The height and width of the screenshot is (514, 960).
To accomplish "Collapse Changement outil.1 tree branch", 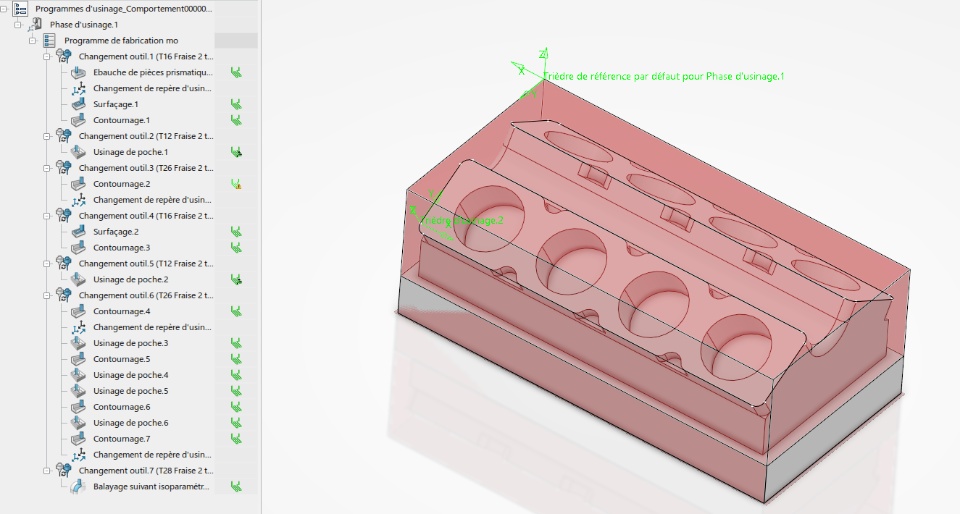I will [x=47, y=56].
